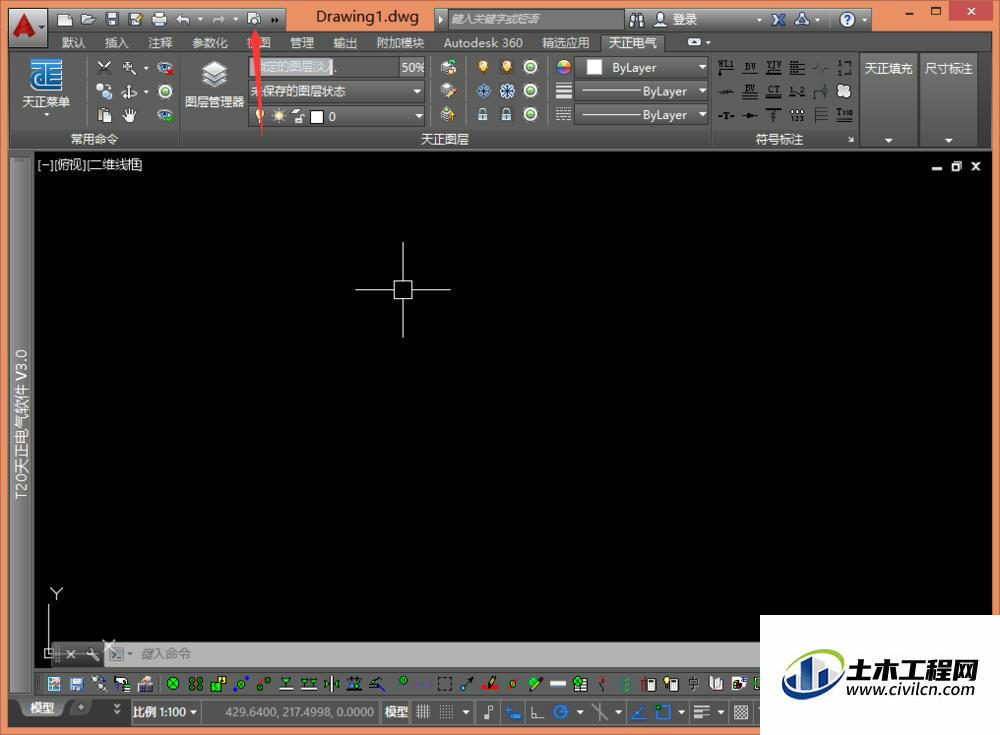The height and width of the screenshot is (735, 1000).
Task: Open the Autodesk Exchange X icon
Action: tap(778, 20)
